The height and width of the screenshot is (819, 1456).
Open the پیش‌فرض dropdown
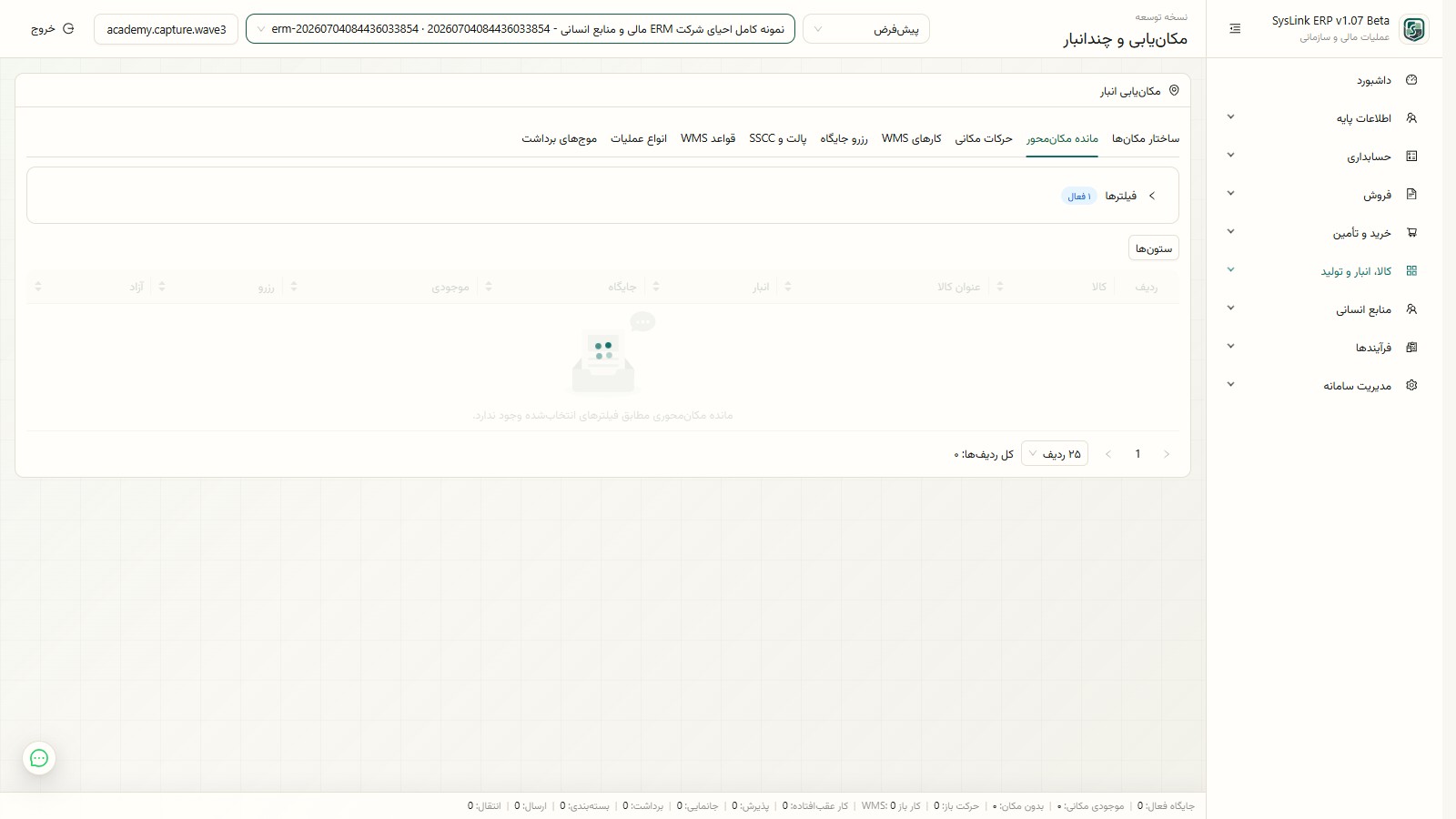coord(866,29)
